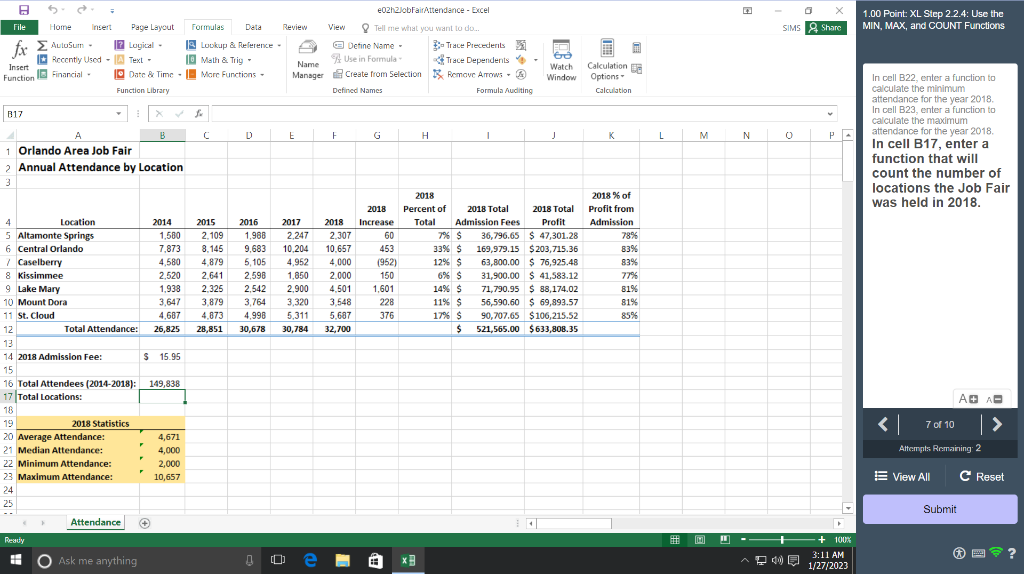Click Calculate Sheet icon
Screen dimensions: 1024x574
click(x=637, y=69)
